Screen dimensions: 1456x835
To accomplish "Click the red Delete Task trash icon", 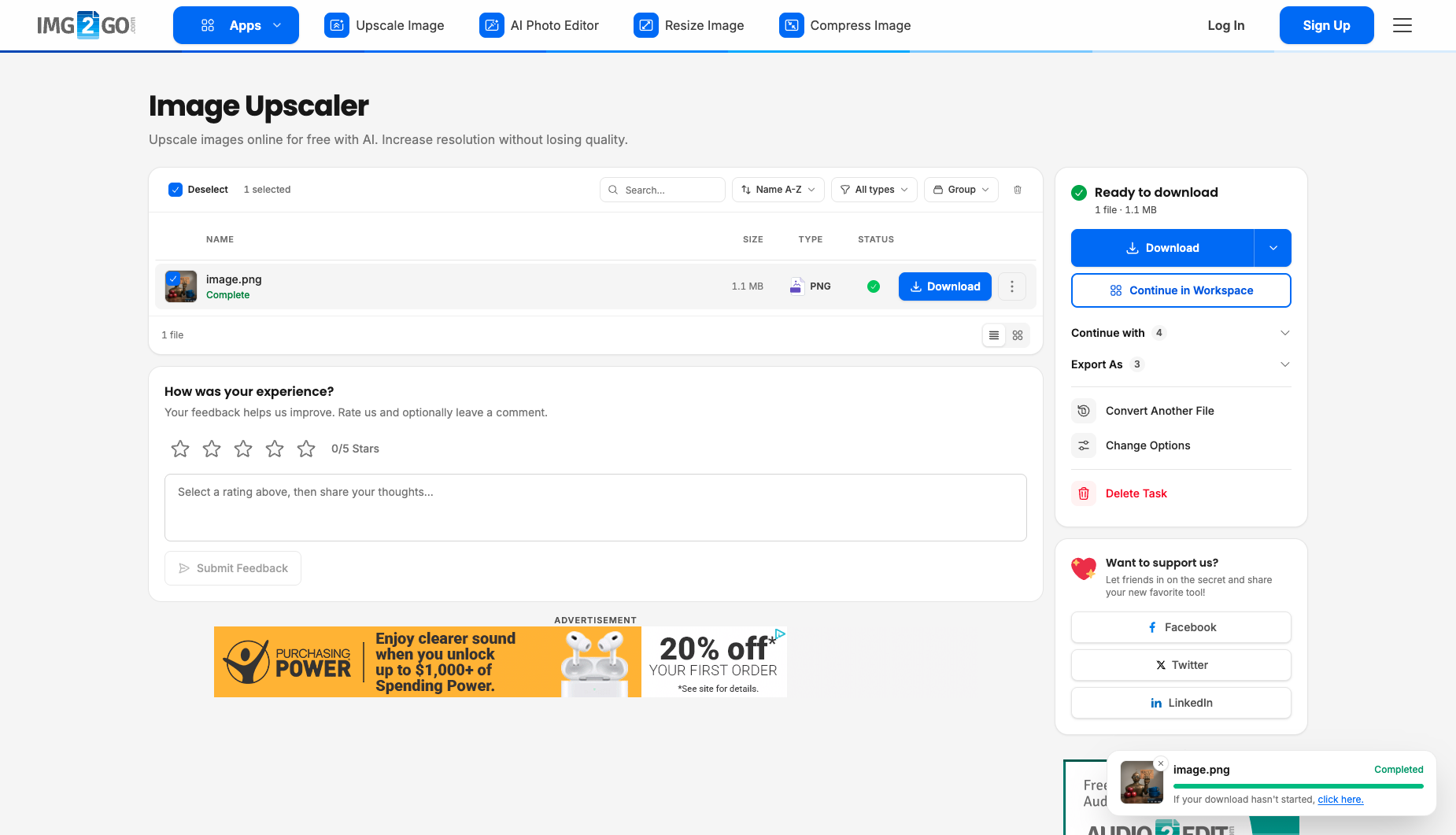I will pyautogui.click(x=1084, y=493).
